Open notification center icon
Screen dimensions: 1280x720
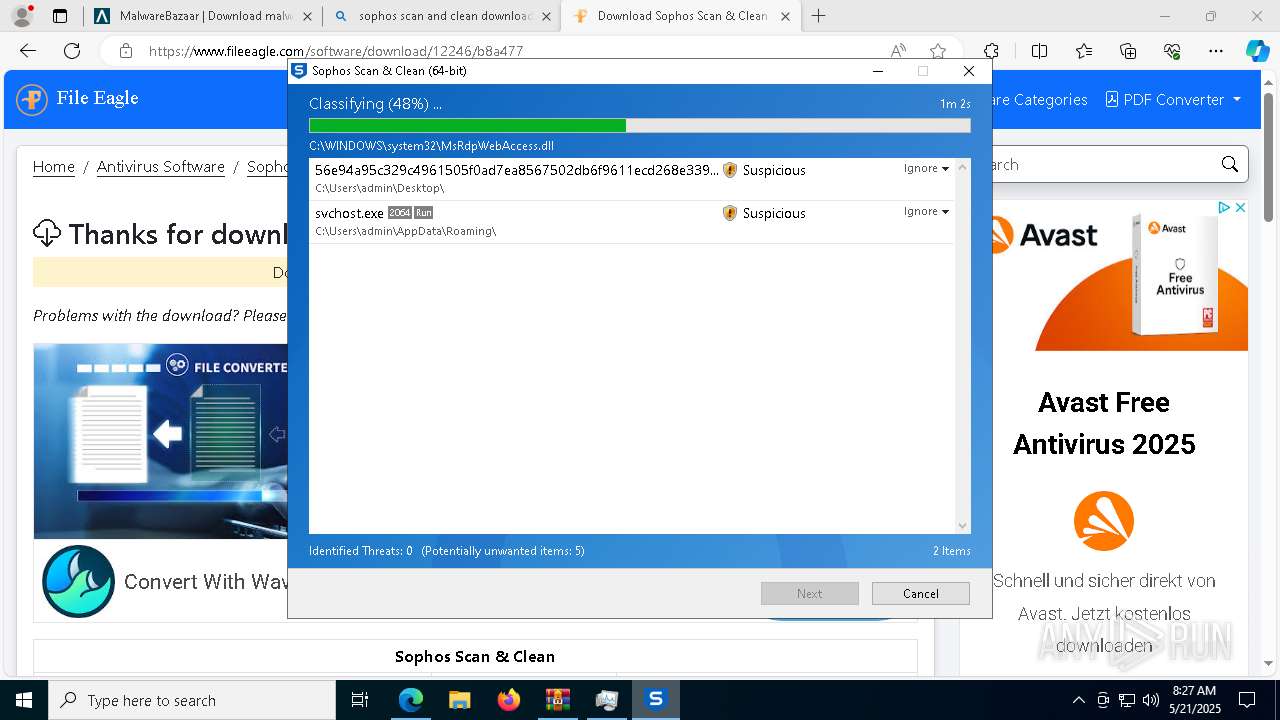click(x=1247, y=700)
